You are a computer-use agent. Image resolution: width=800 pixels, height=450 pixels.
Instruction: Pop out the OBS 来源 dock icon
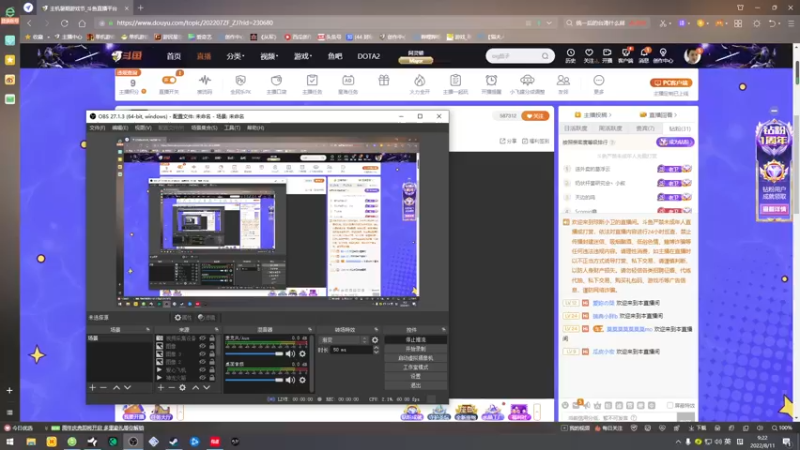coord(216,330)
